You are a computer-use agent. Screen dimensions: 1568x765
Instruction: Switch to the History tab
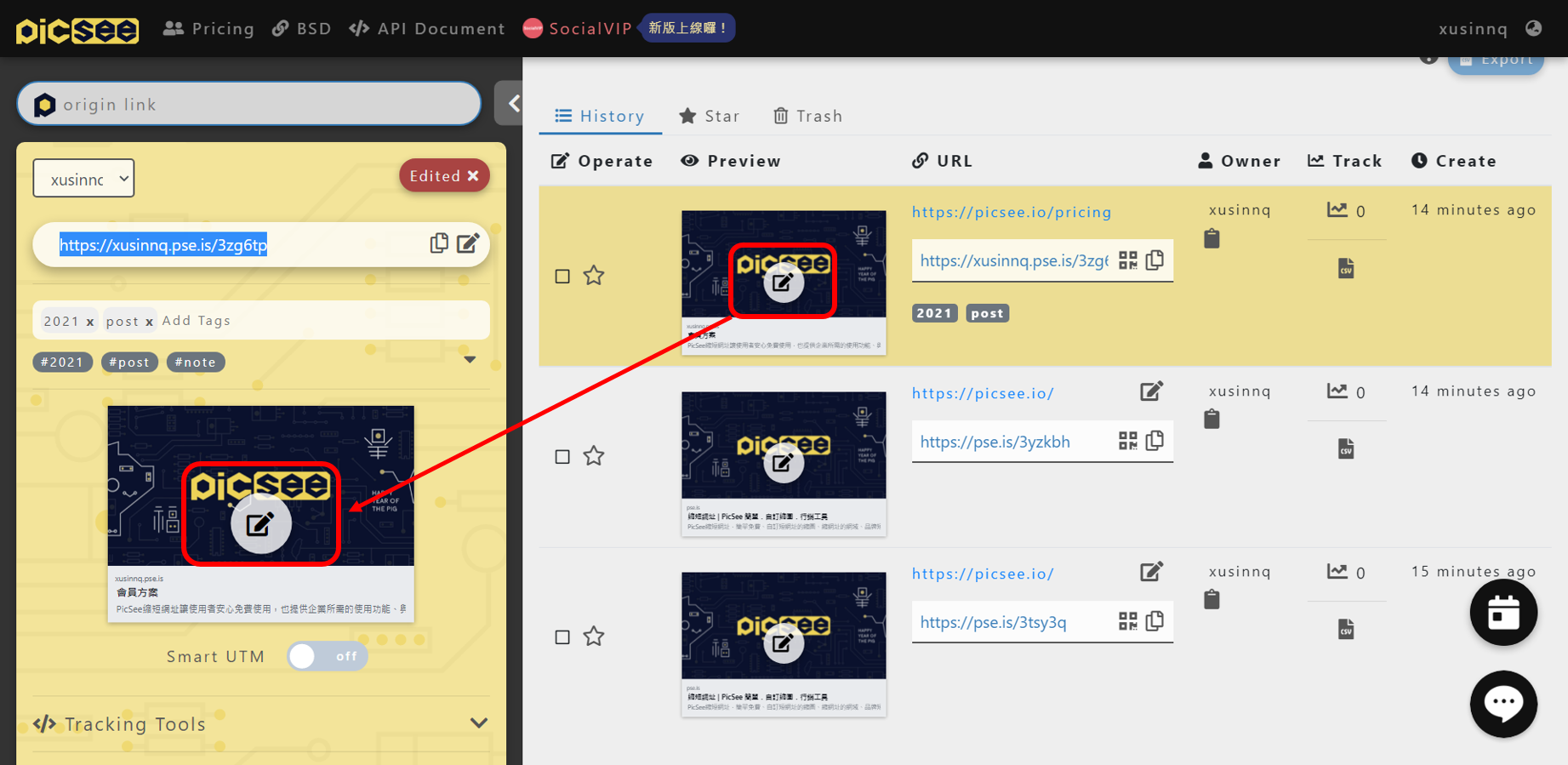tap(600, 116)
